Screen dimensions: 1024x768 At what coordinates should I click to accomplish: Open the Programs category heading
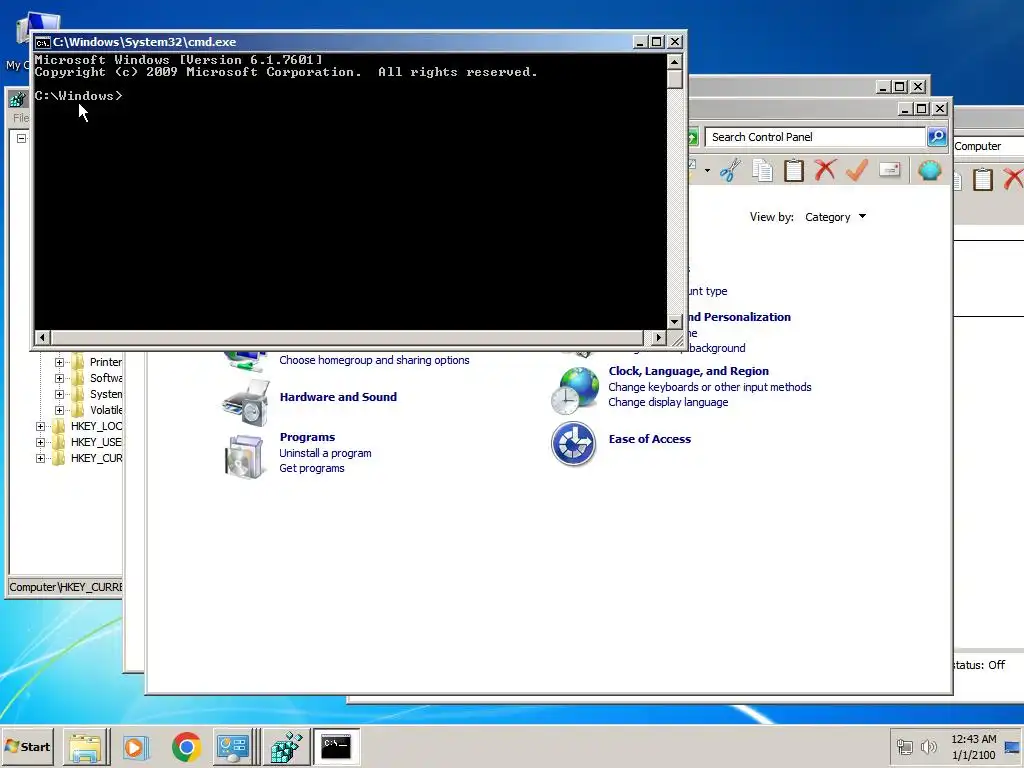[x=308, y=437]
